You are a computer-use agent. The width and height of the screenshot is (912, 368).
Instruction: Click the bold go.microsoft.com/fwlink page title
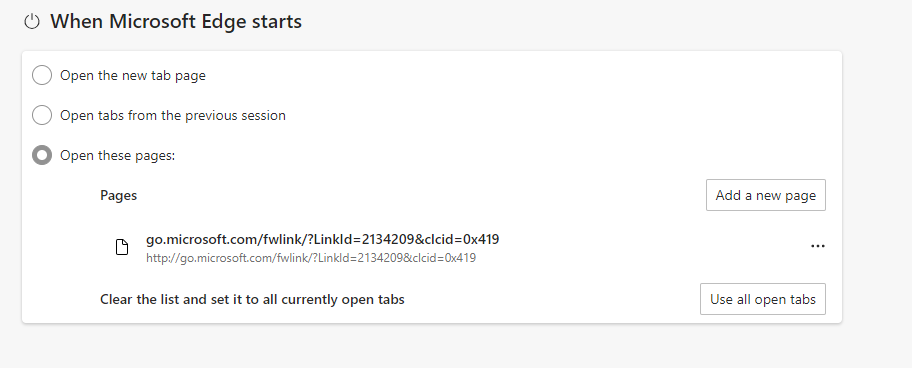(322, 239)
